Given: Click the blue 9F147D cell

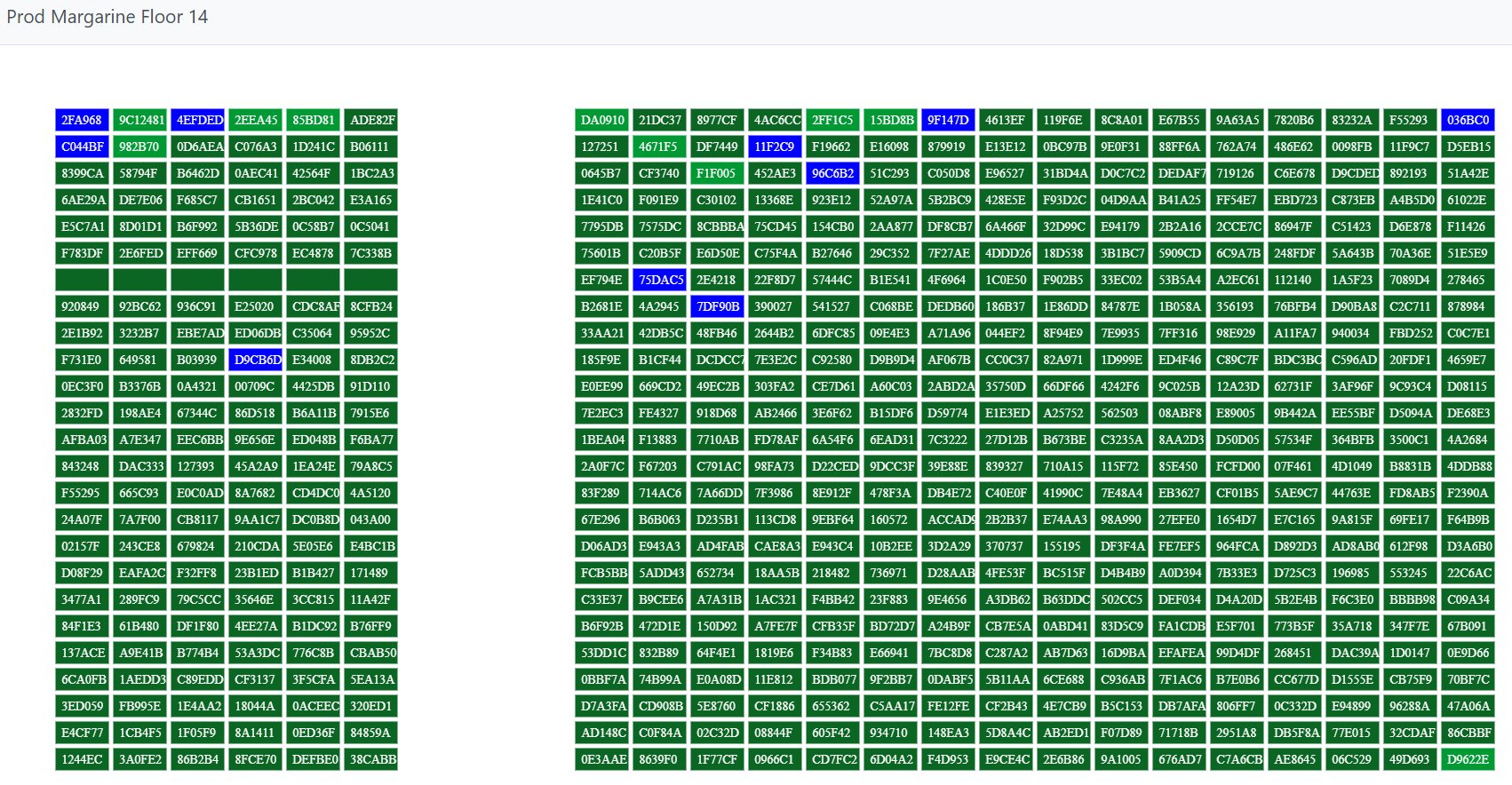Looking at the screenshot, I should (x=948, y=120).
